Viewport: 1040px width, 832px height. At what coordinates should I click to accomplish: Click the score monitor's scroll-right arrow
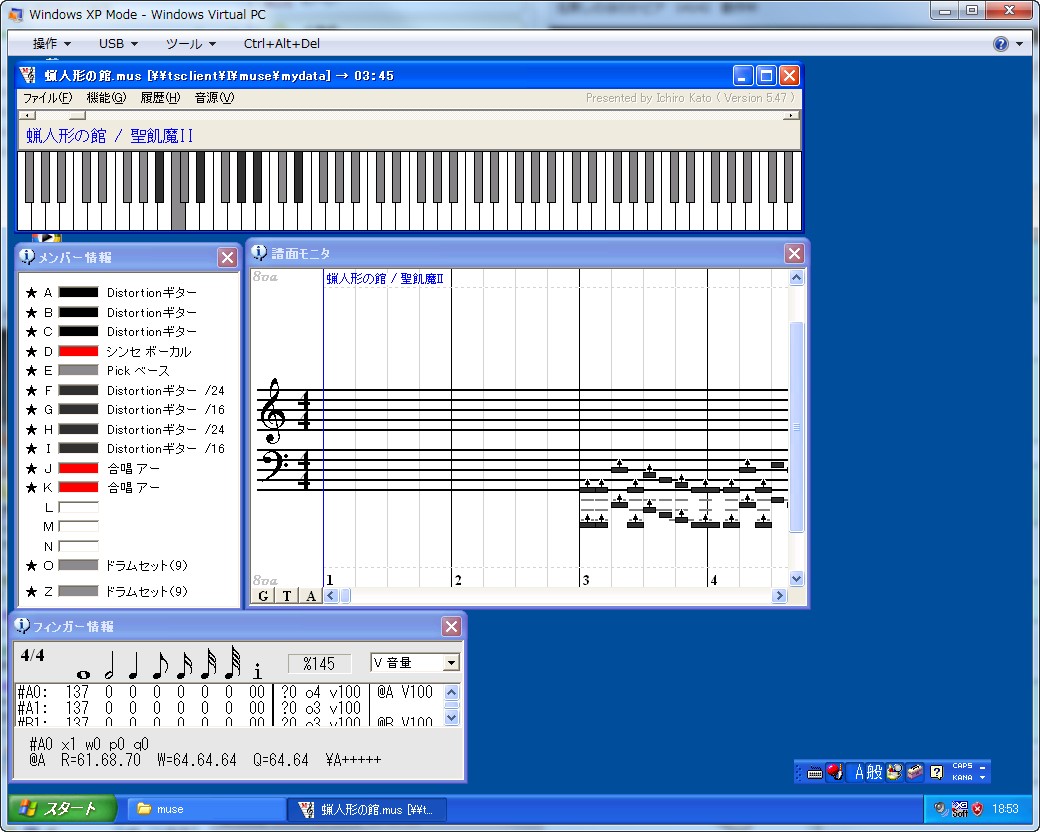tap(779, 596)
